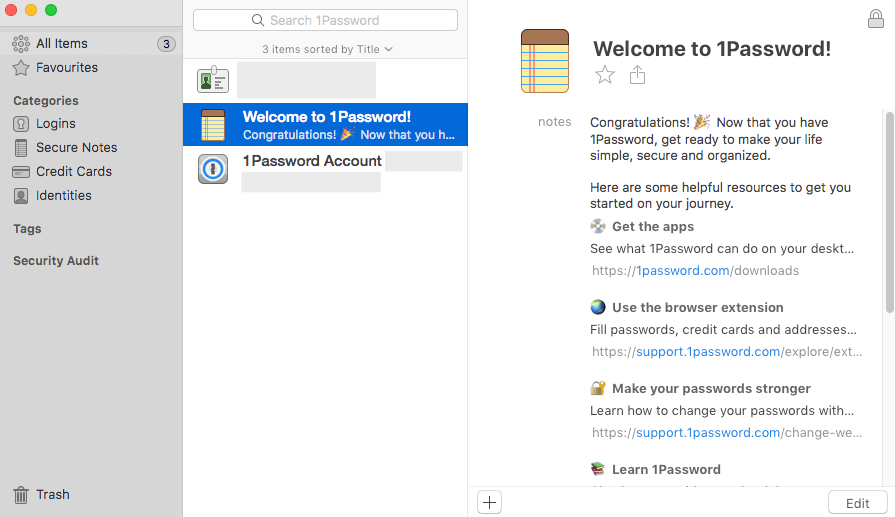Lock the vault with the padlock icon
Image resolution: width=895 pixels, height=517 pixels.
pyautogui.click(x=876, y=18)
